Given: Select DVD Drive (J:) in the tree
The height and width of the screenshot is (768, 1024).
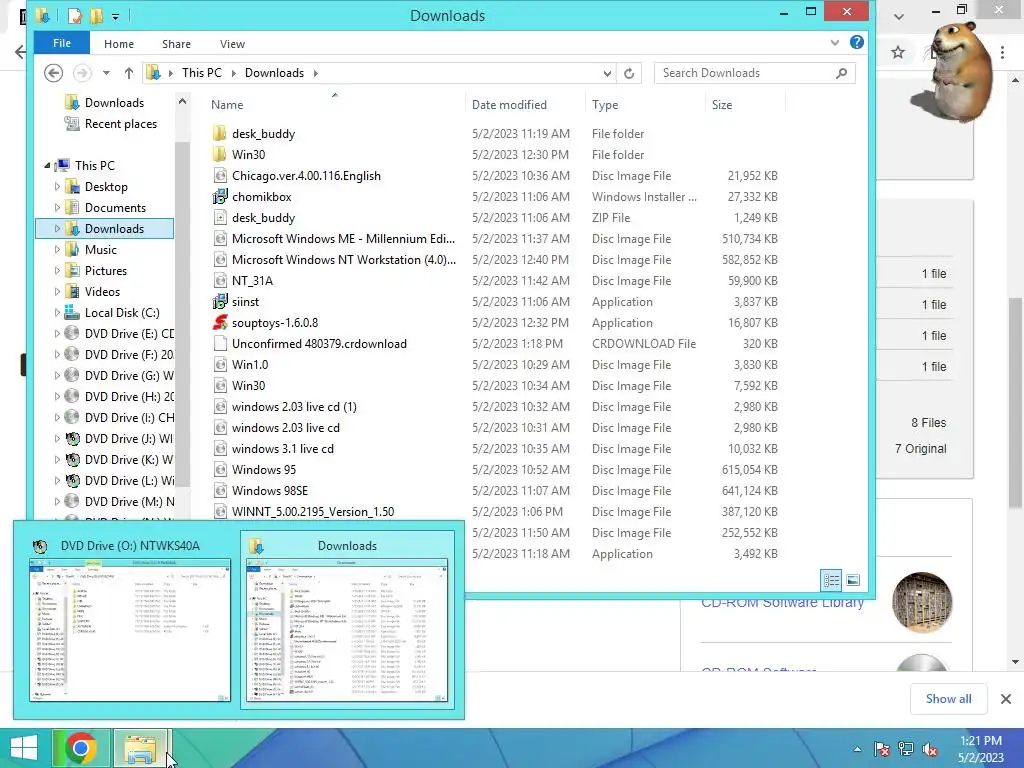Looking at the screenshot, I should 129,439.
